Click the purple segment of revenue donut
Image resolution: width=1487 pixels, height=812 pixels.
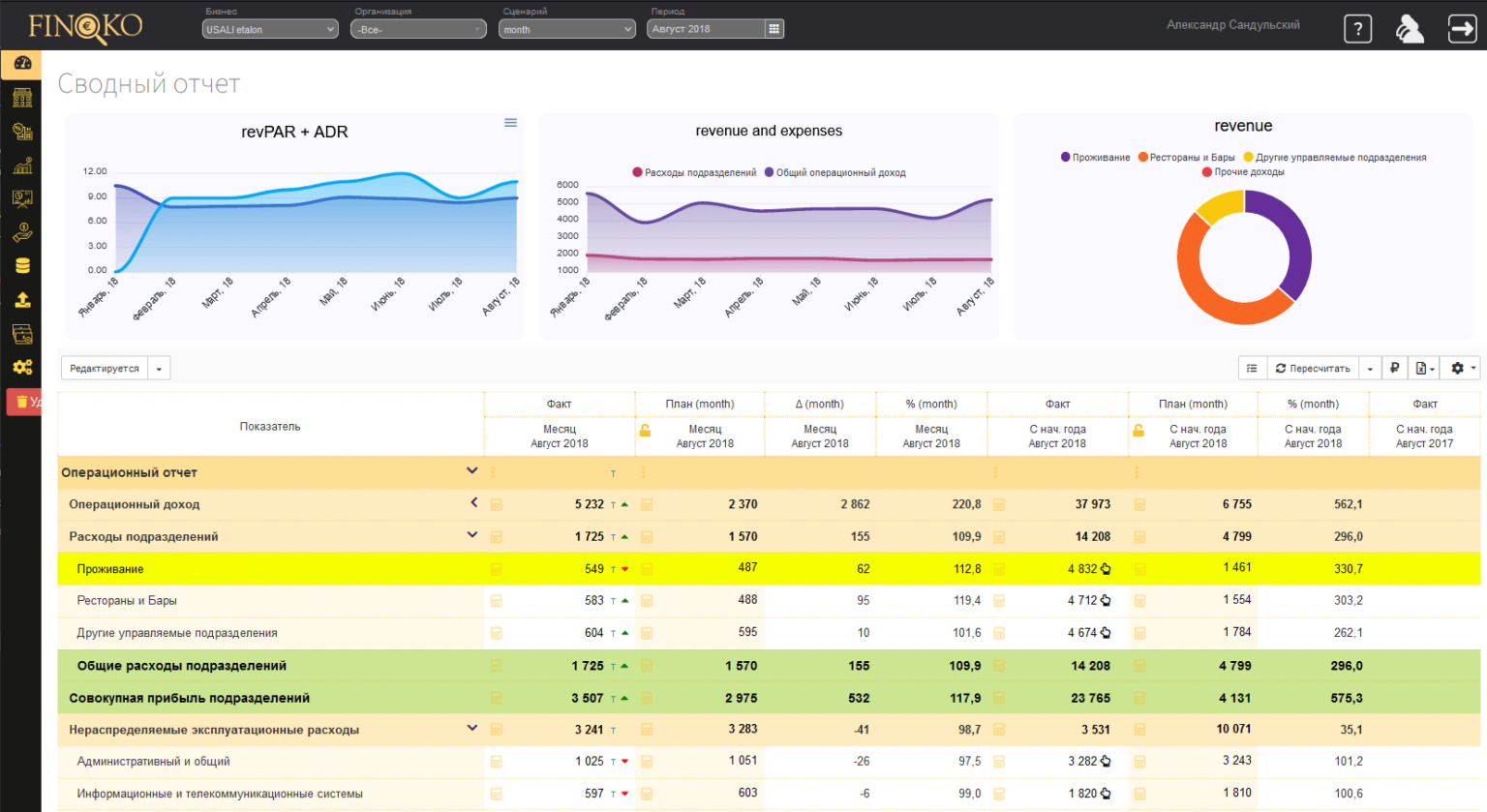tap(1297, 242)
